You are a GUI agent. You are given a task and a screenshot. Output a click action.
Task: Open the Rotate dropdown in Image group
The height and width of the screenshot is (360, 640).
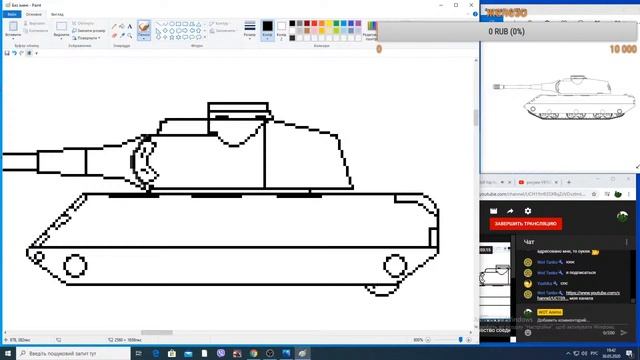point(87,38)
